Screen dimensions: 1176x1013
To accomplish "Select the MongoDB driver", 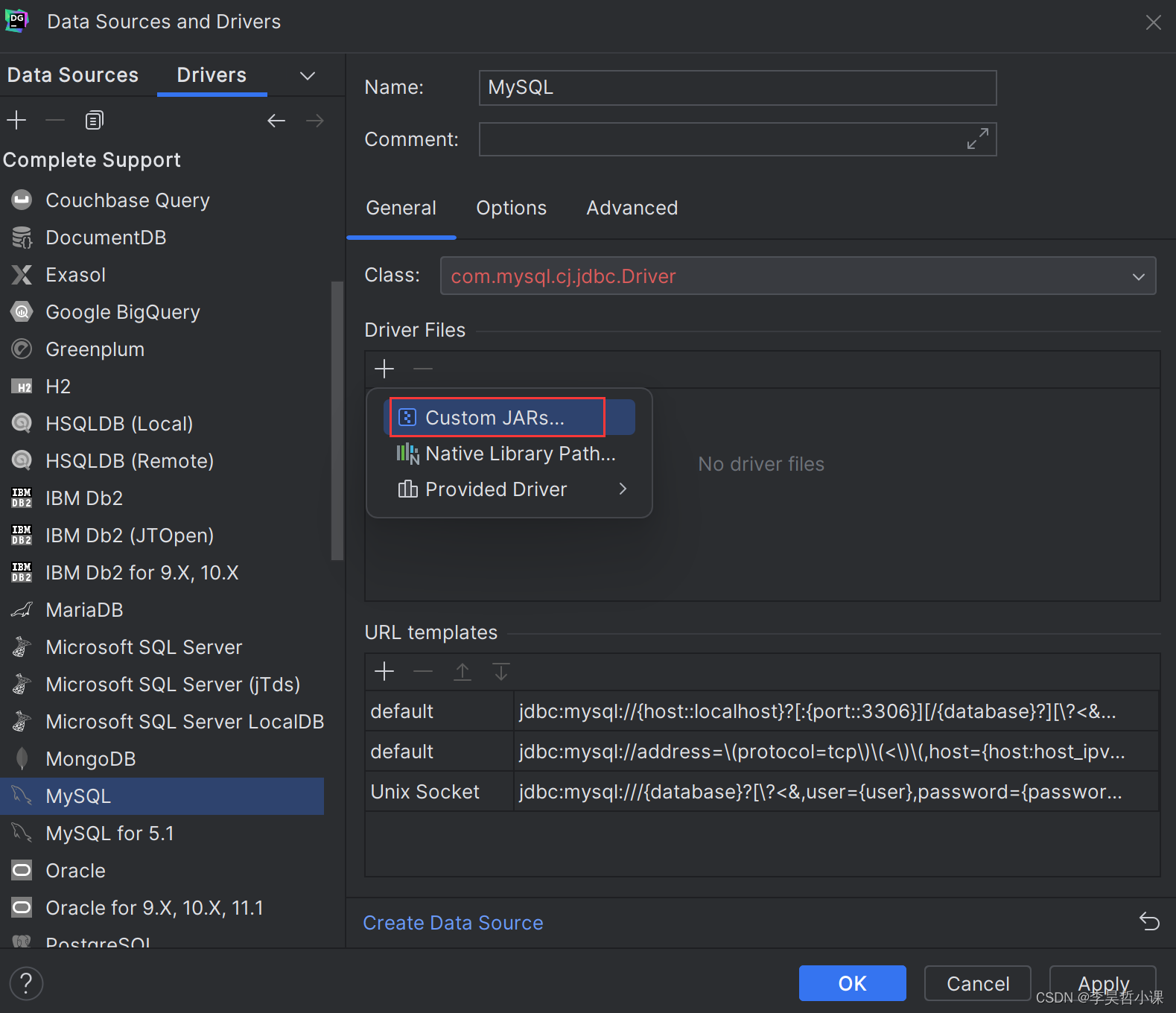I will [162, 759].
